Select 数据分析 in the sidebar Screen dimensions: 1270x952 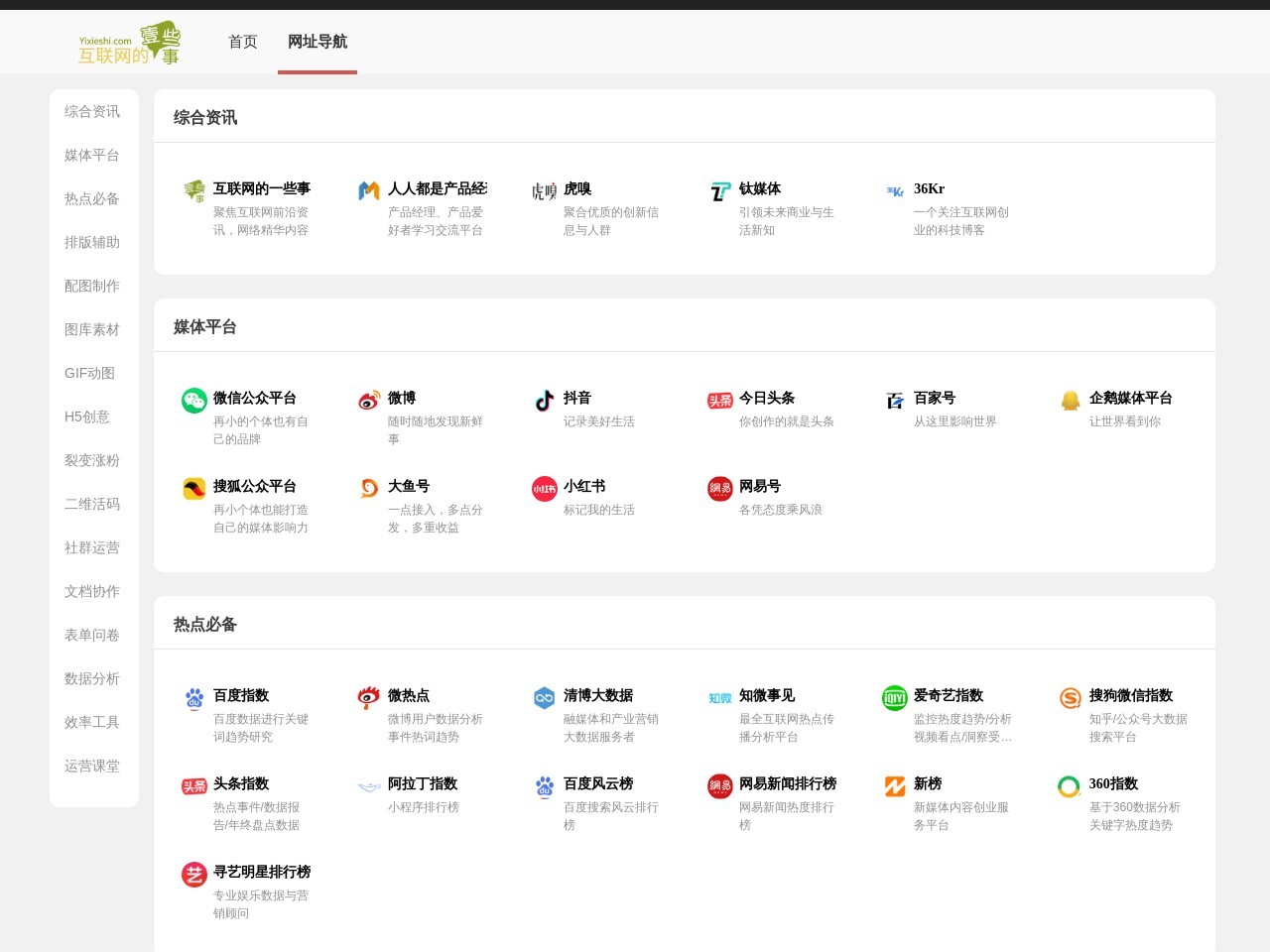click(x=92, y=679)
